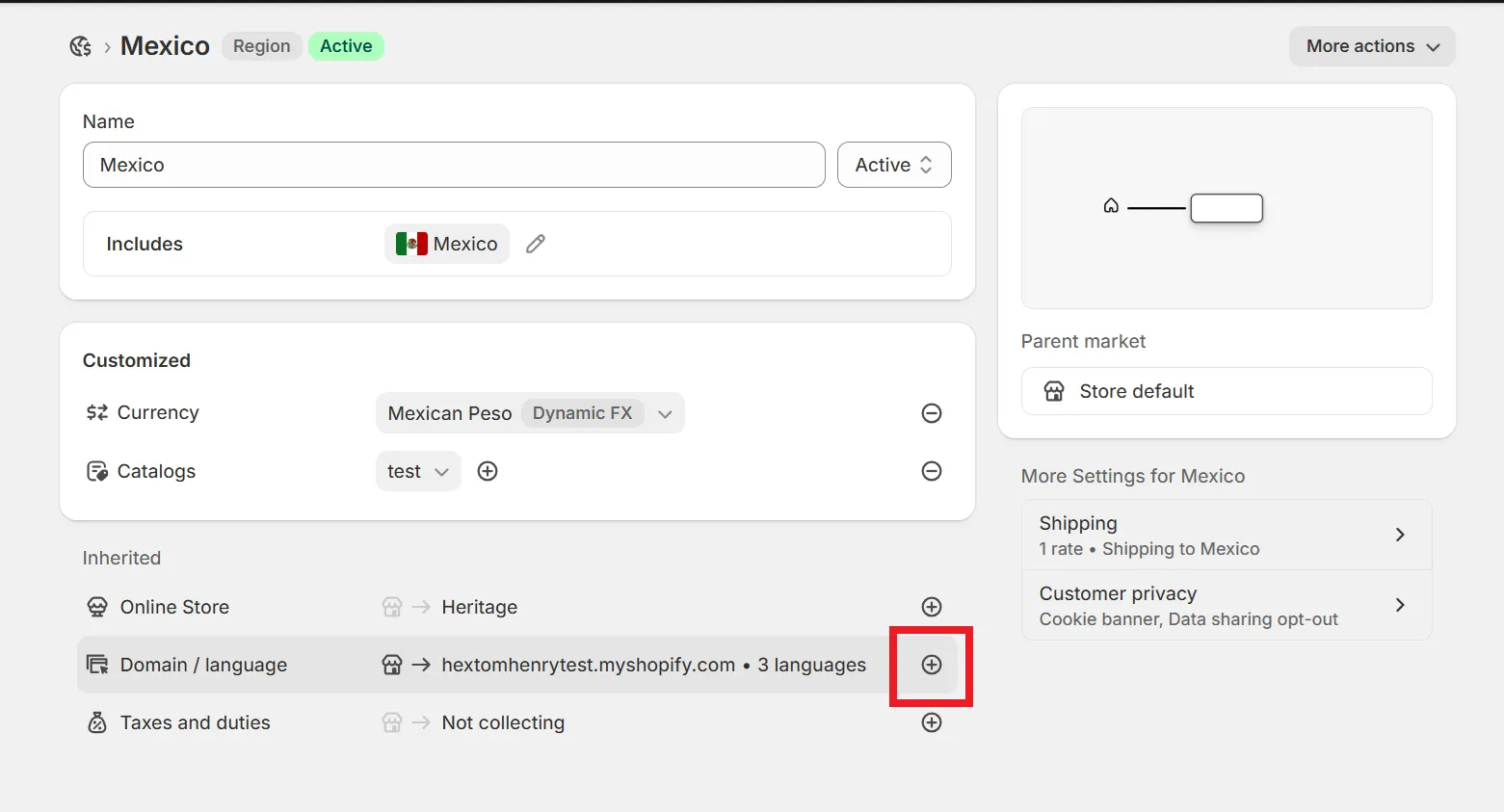Open the More actions menu
This screenshot has width=1504, height=812.
click(x=1372, y=46)
